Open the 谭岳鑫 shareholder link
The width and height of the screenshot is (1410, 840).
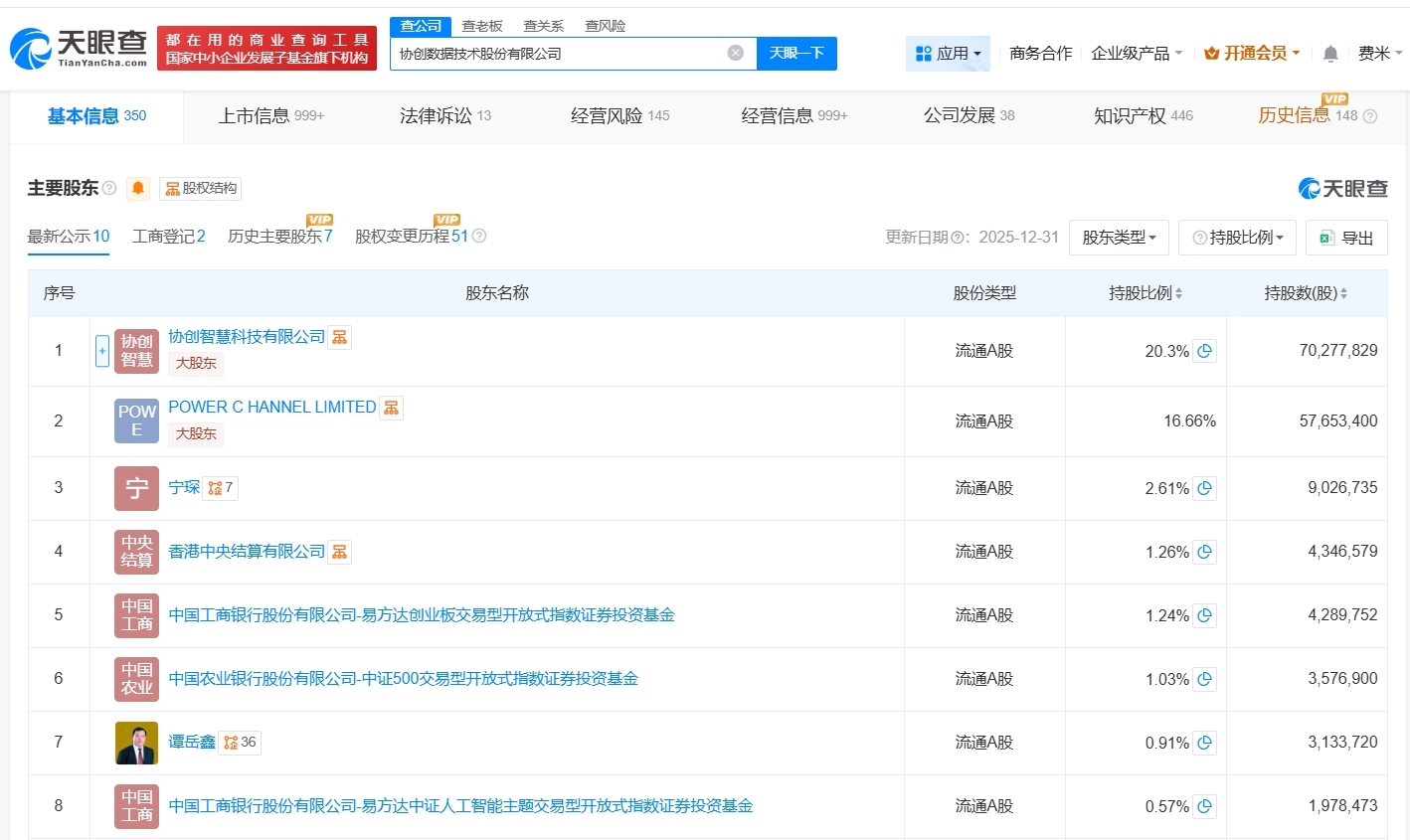[192, 742]
